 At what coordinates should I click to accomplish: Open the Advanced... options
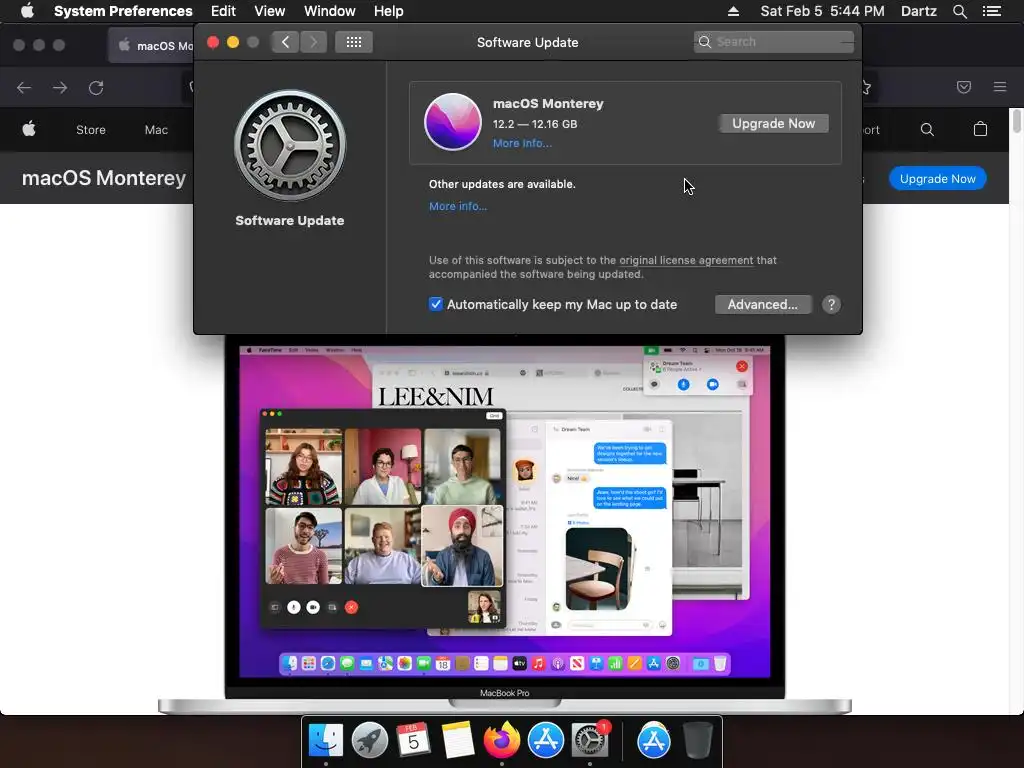(763, 304)
